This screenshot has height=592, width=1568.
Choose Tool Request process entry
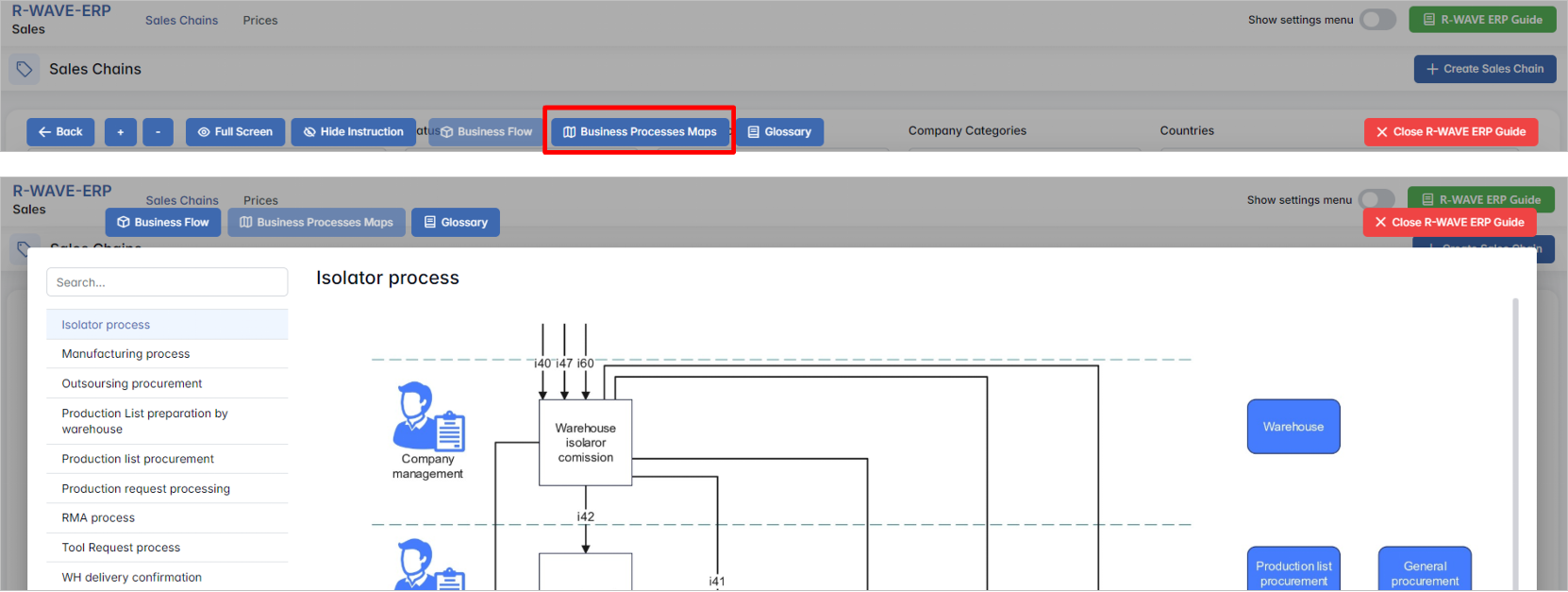(x=121, y=548)
